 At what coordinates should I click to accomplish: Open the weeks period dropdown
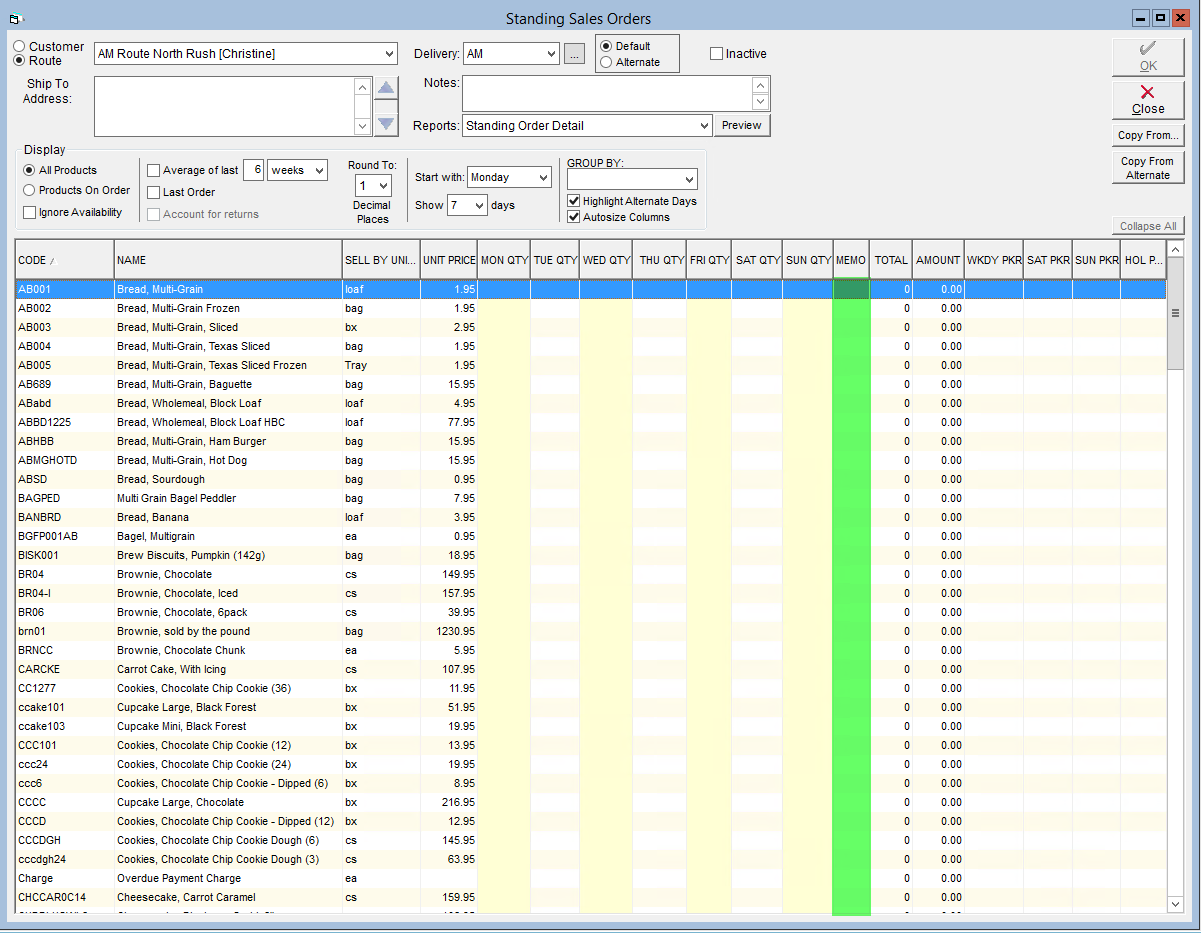tap(319, 171)
